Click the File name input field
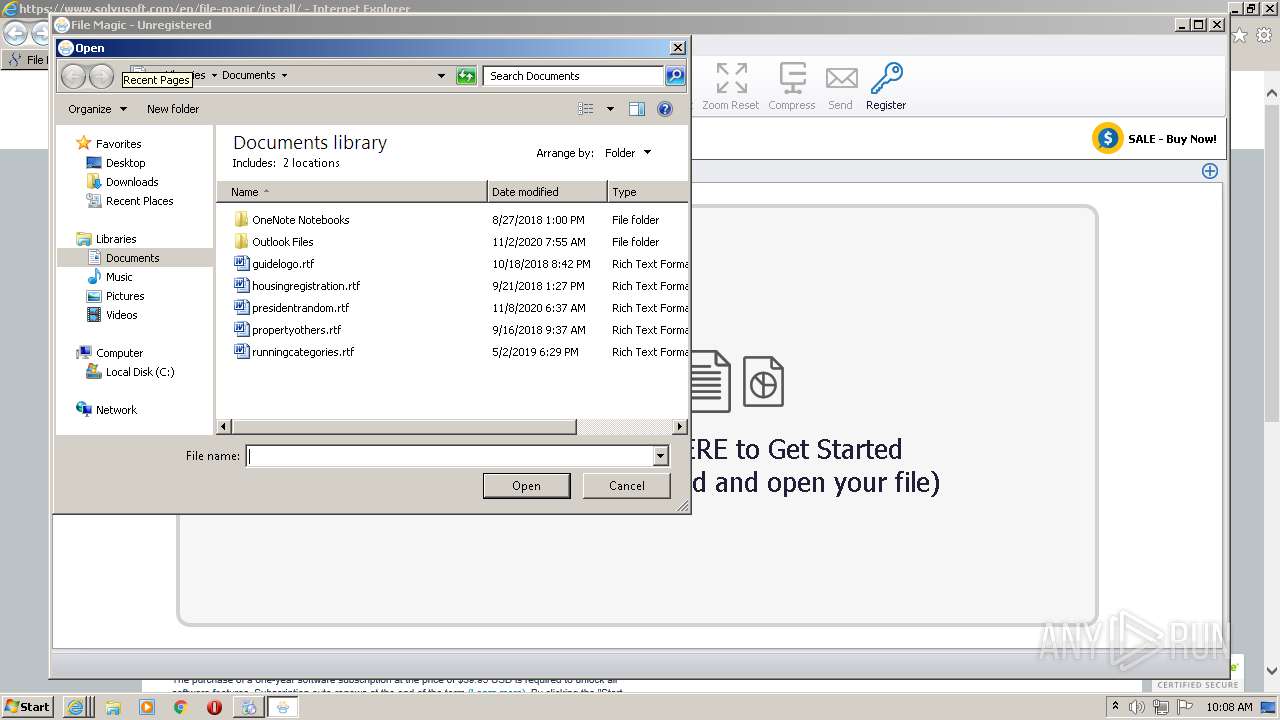The width and height of the screenshot is (1280, 720). 450,456
